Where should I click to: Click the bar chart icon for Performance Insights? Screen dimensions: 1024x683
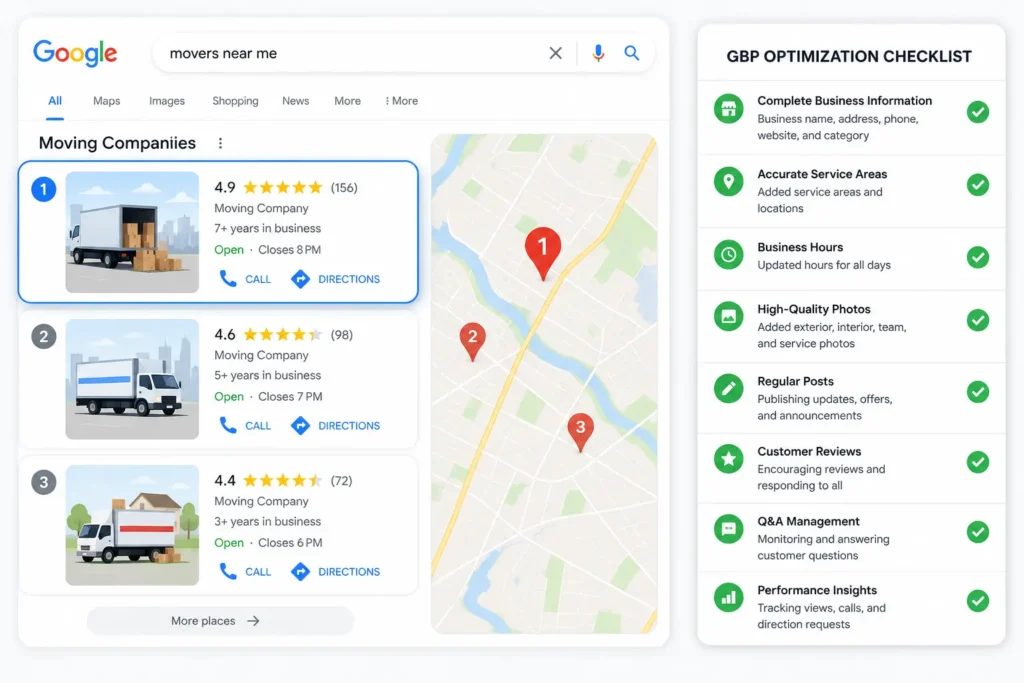point(728,597)
